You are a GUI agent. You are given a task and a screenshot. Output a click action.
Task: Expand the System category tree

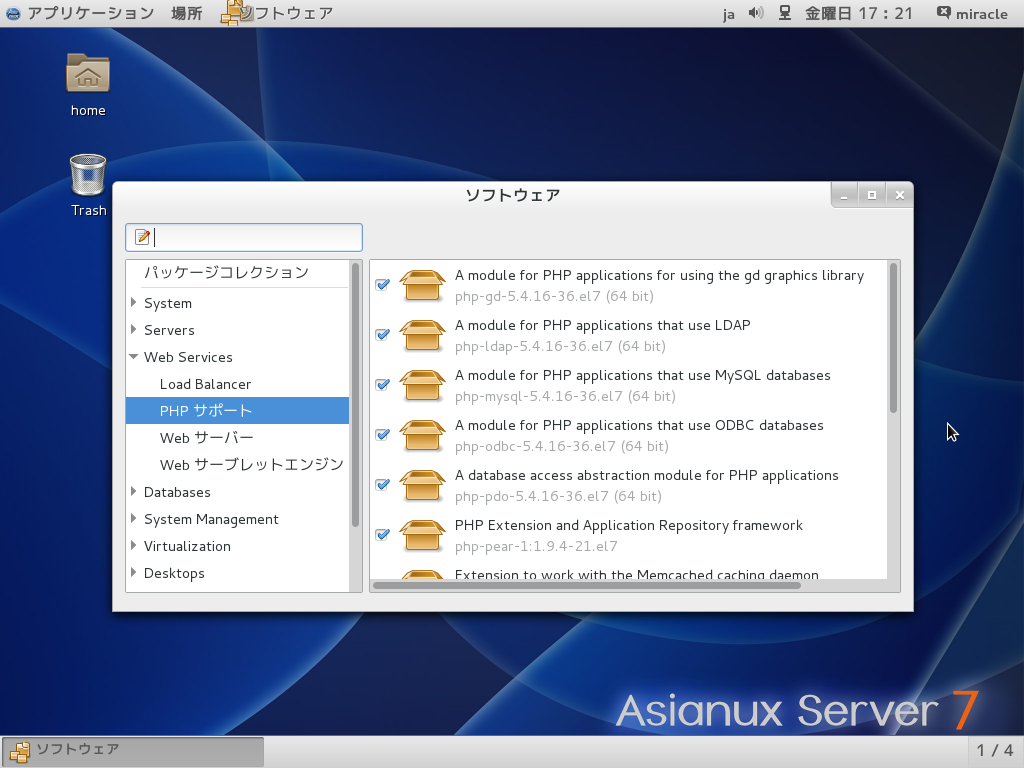tap(134, 303)
